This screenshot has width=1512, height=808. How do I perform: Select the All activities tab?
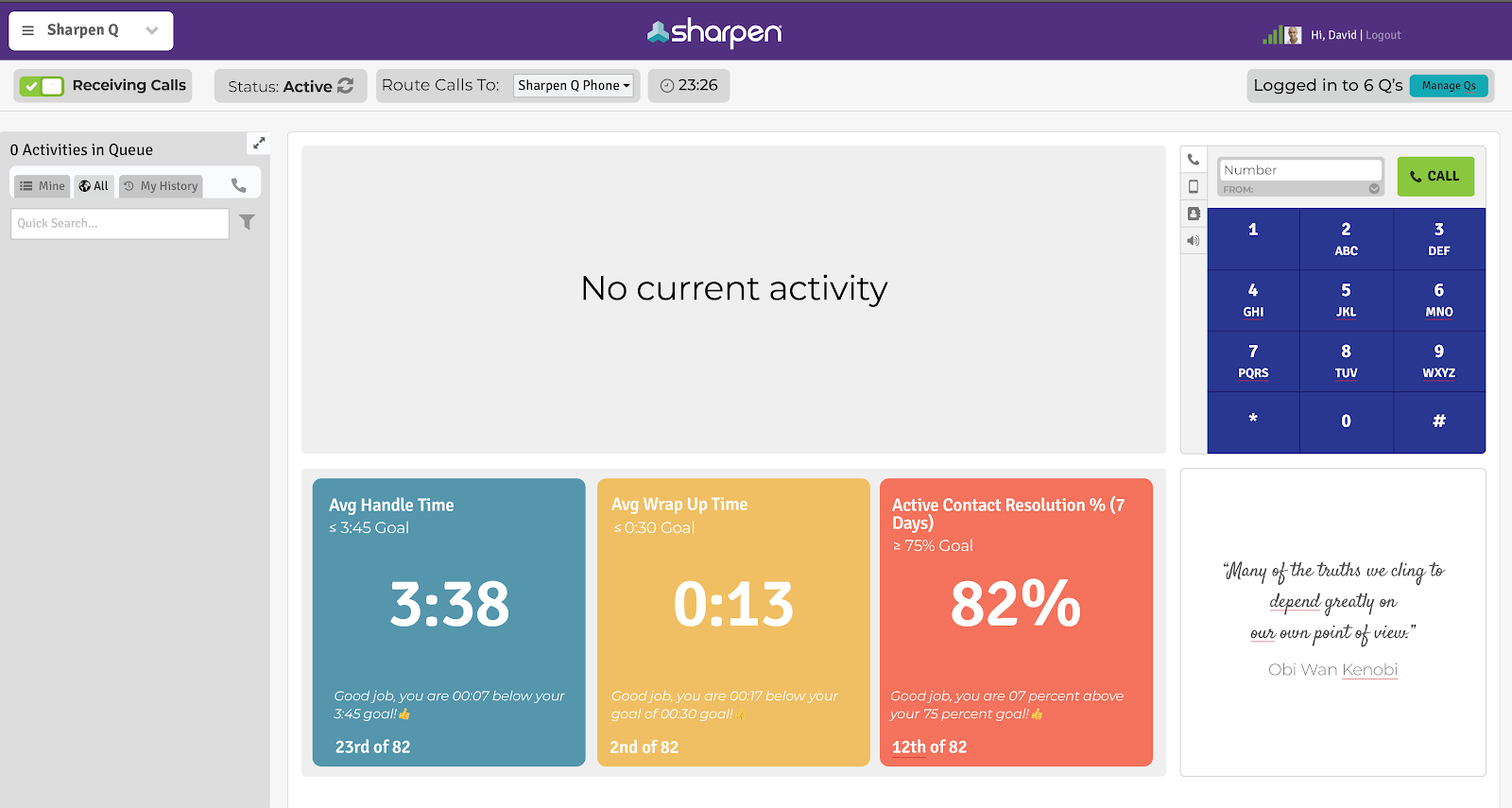point(94,186)
